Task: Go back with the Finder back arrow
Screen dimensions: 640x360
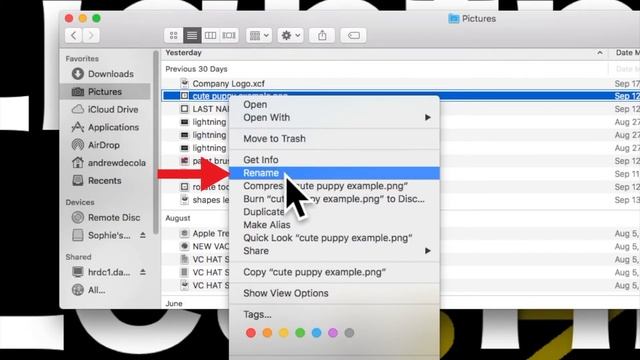Action: (74, 36)
